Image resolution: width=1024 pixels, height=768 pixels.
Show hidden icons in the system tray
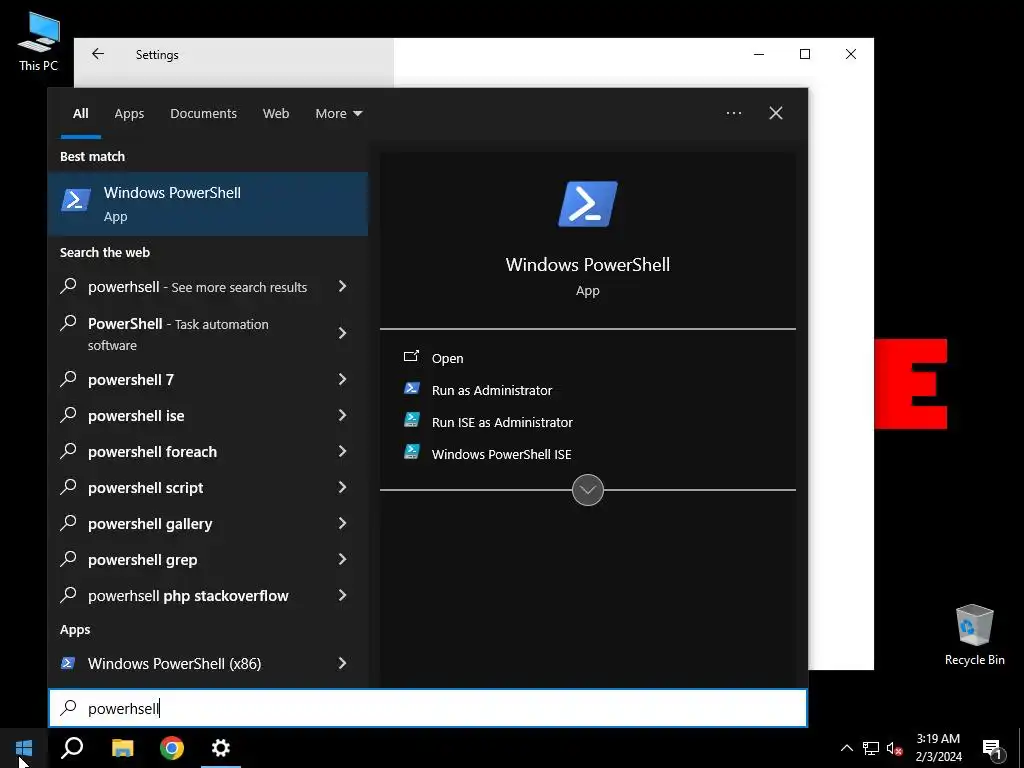coord(846,748)
